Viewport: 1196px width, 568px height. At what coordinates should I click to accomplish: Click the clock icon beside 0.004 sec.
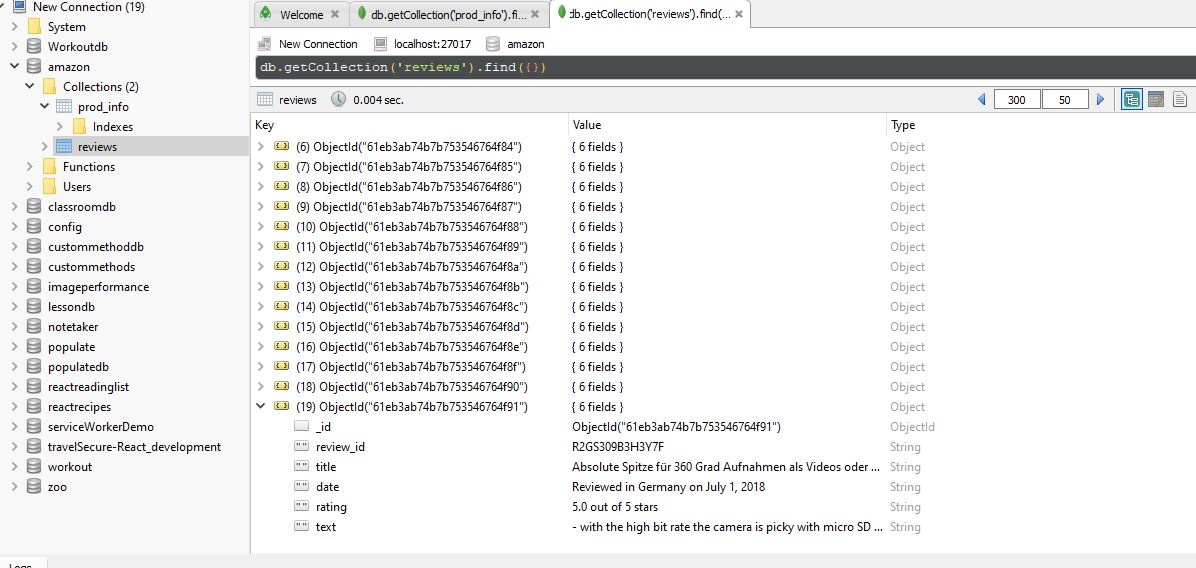[339, 99]
